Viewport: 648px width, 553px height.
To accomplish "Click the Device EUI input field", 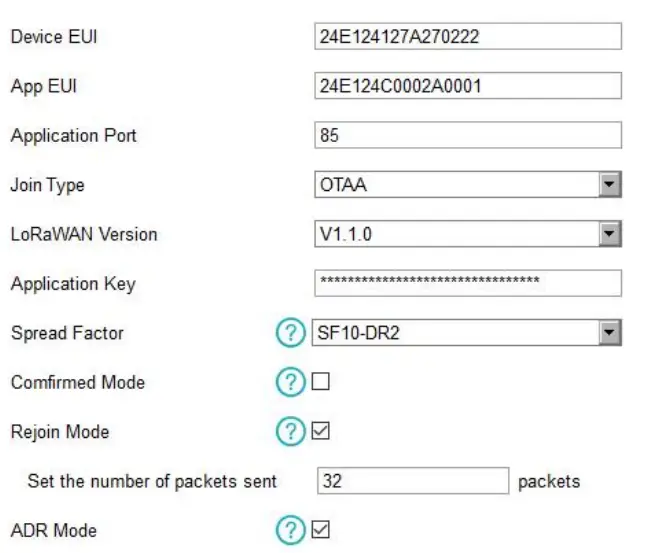I will [x=467, y=37].
